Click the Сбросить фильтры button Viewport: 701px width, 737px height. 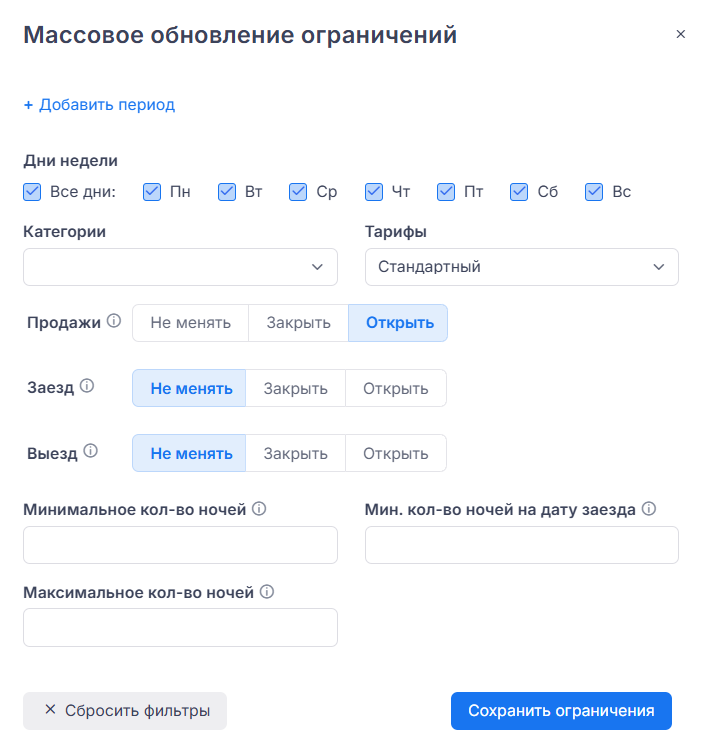point(125,711)
